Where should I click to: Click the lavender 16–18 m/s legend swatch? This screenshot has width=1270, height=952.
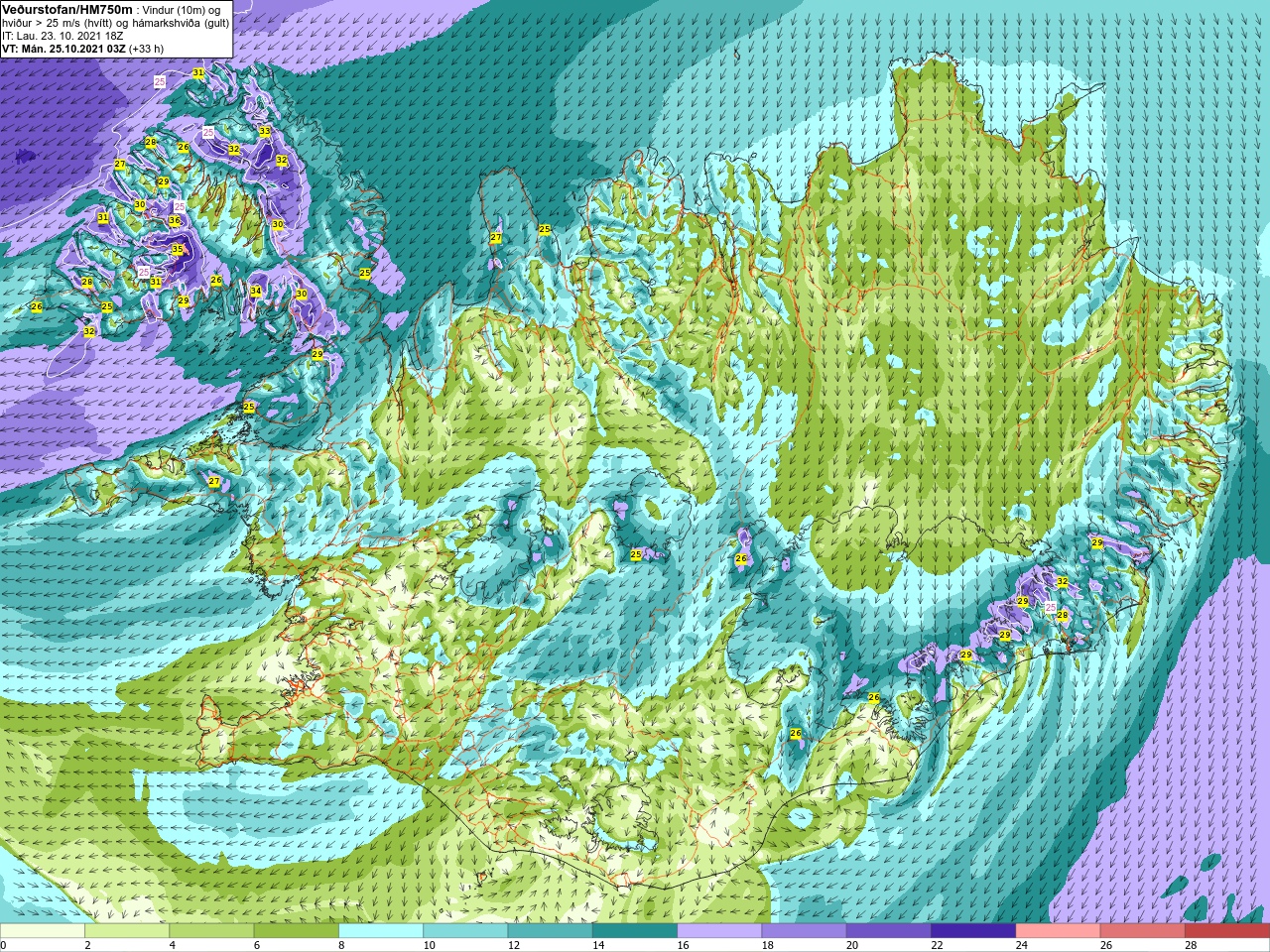719,931
